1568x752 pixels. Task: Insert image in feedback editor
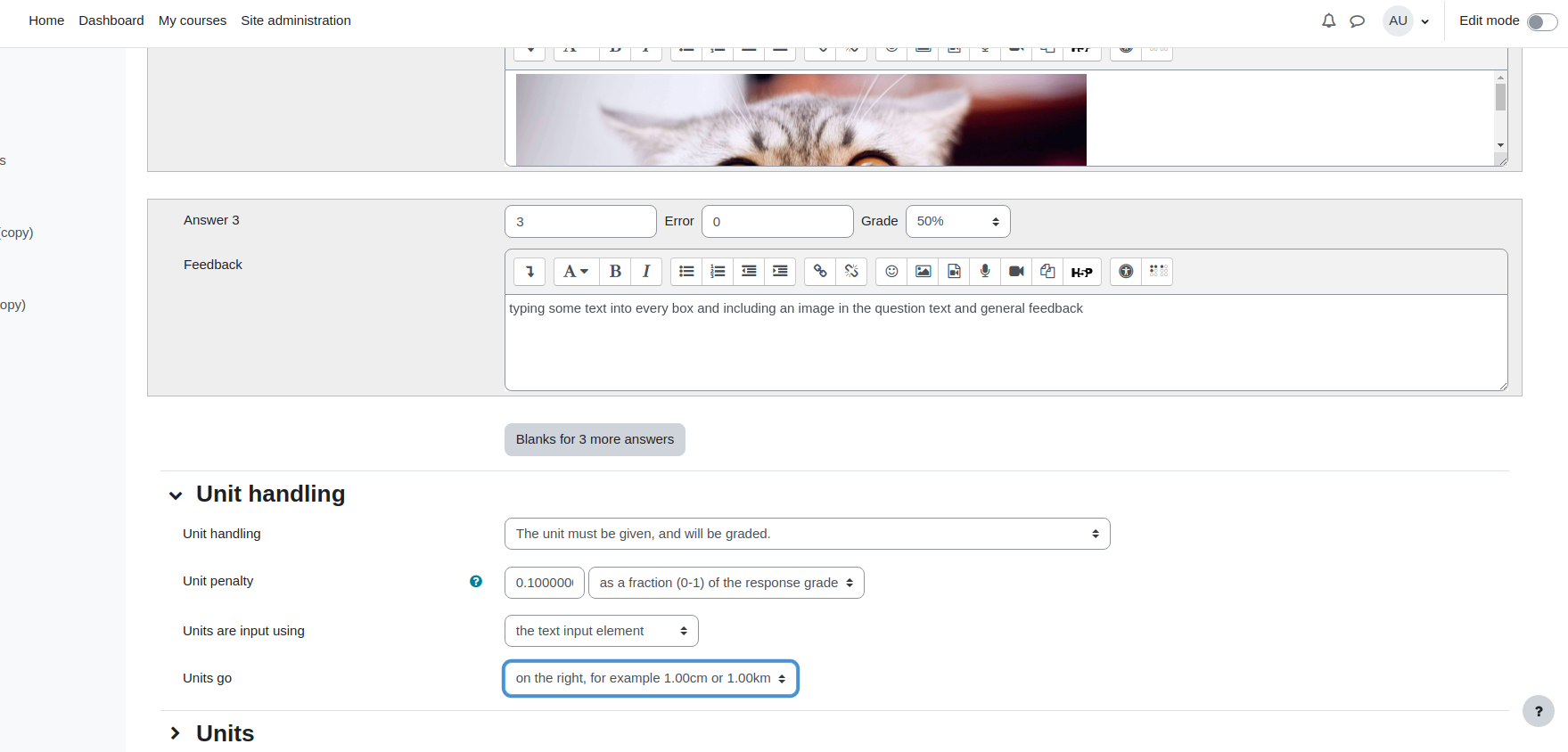923,272
